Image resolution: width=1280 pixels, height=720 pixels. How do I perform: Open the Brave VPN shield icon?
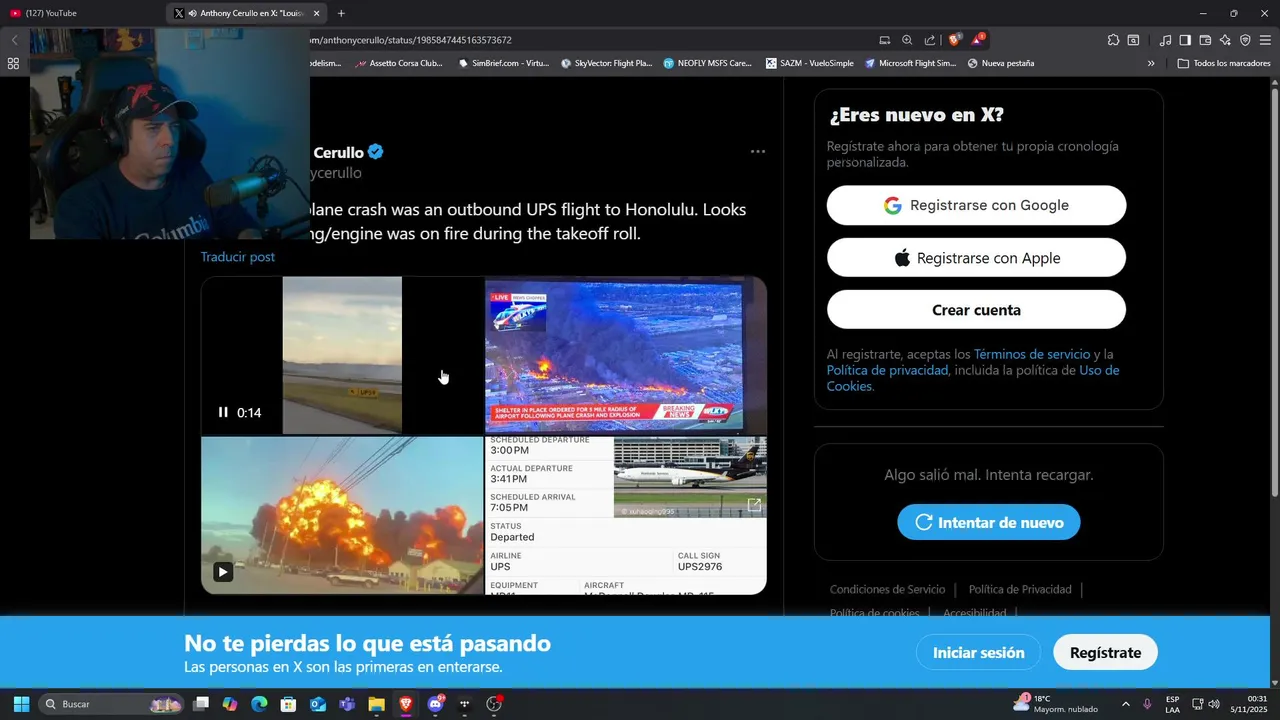click(x=1245, y=40)
